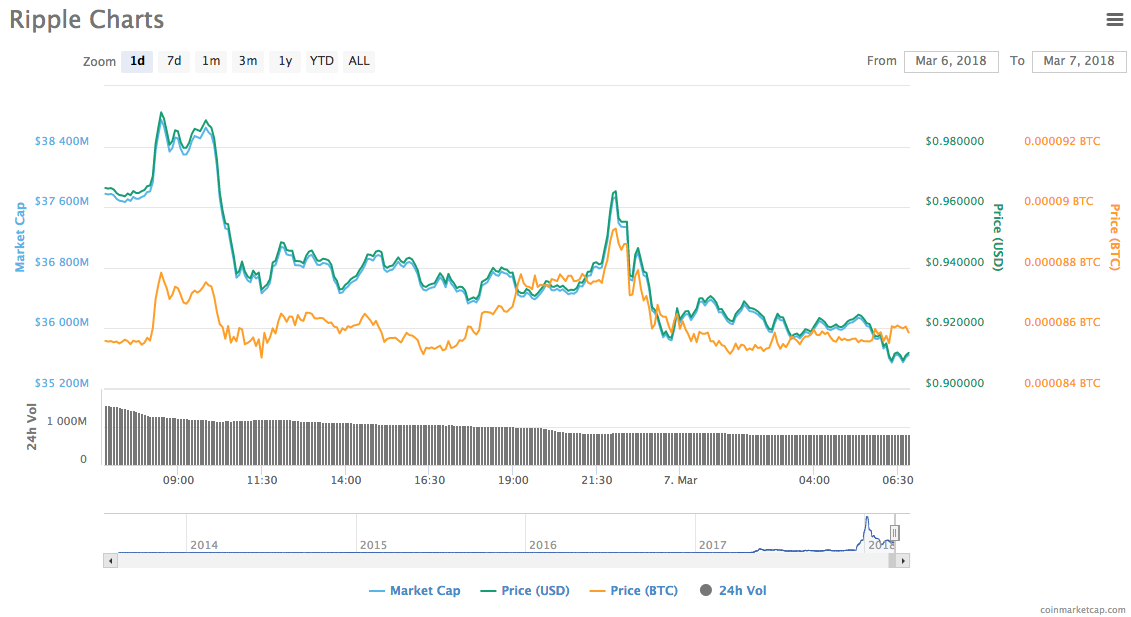This screenshot has width=1131, height=617.
Task: Click the 16:30 time axis label
Action: pyautogui.click(x=429, y=480)
